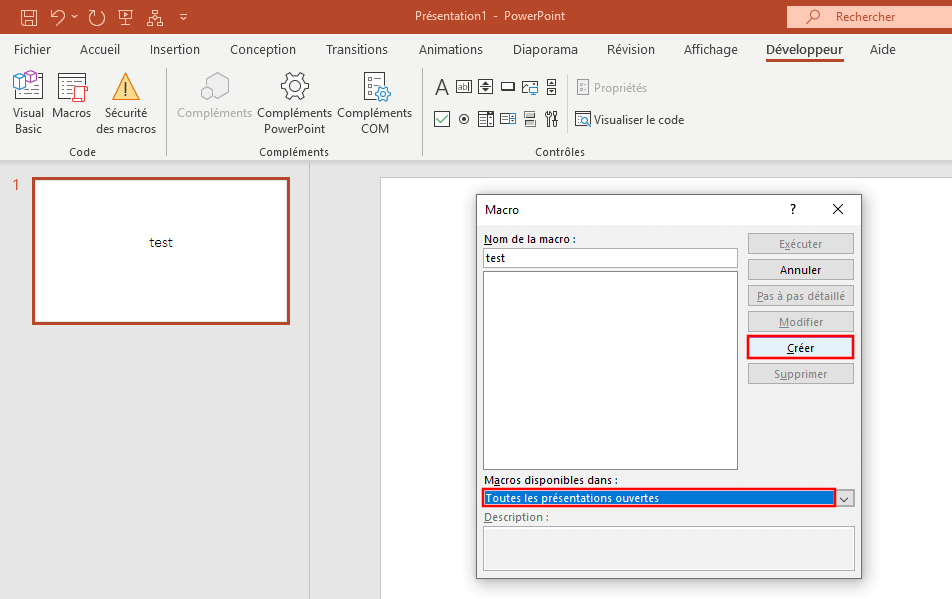The image size is (952, 599).
Task: Open the Révision ribbon tab
Action: (630, 49)
